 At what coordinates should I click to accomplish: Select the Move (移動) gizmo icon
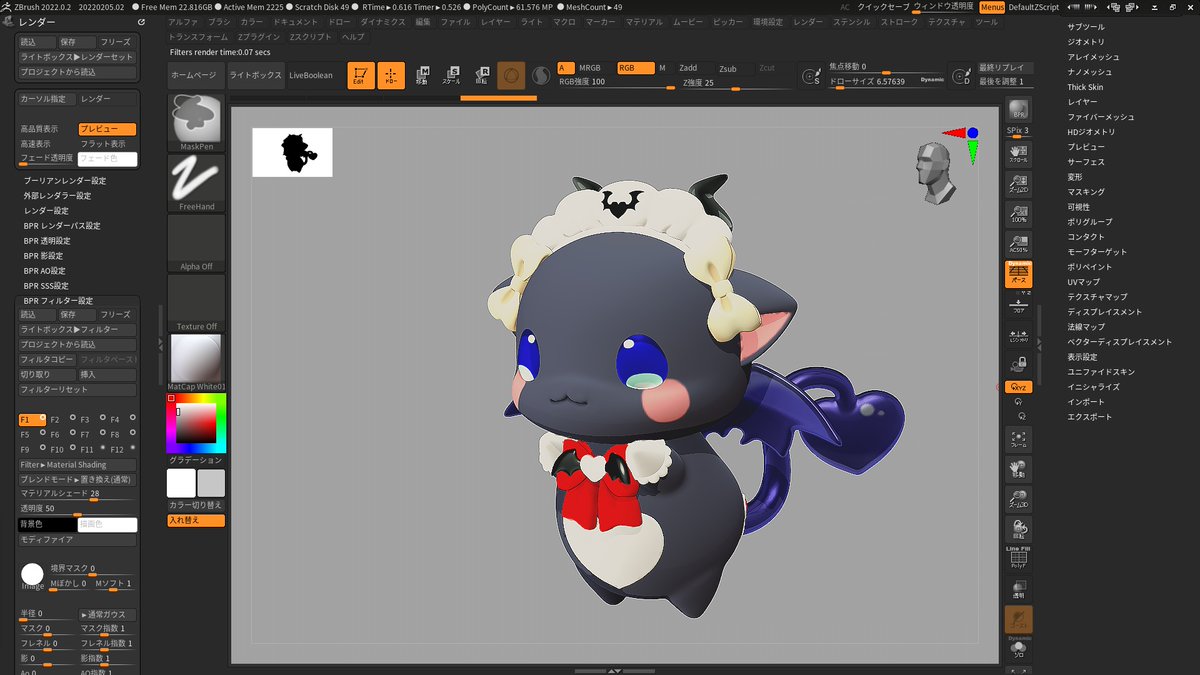click(x=421, y=76)
